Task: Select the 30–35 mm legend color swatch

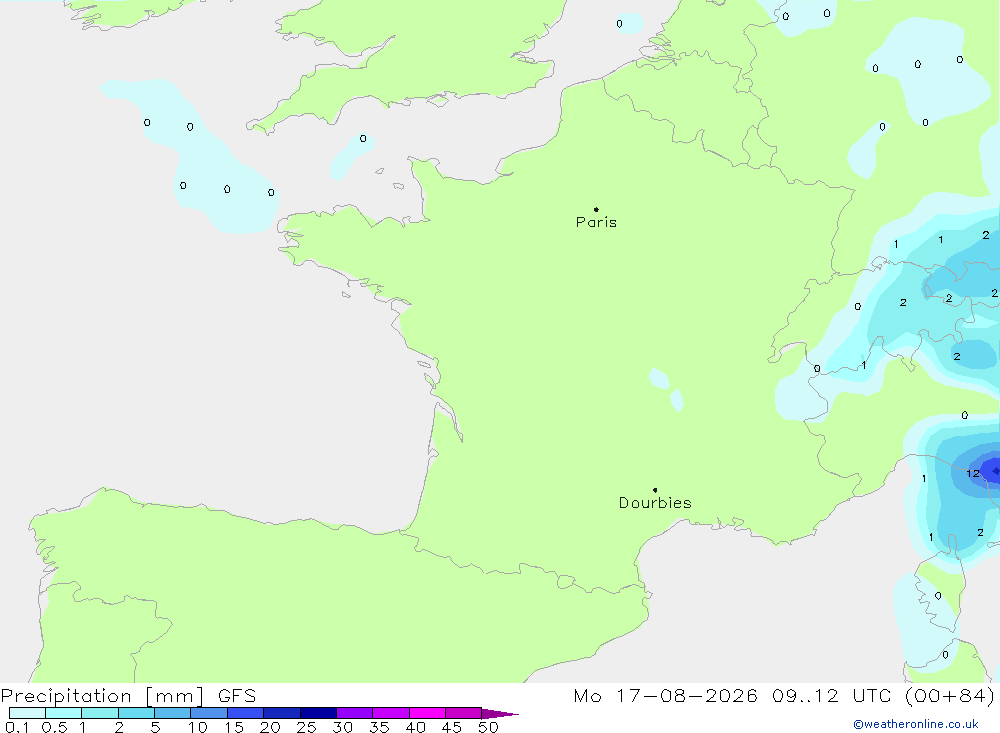Action: [x=355, y=713]
